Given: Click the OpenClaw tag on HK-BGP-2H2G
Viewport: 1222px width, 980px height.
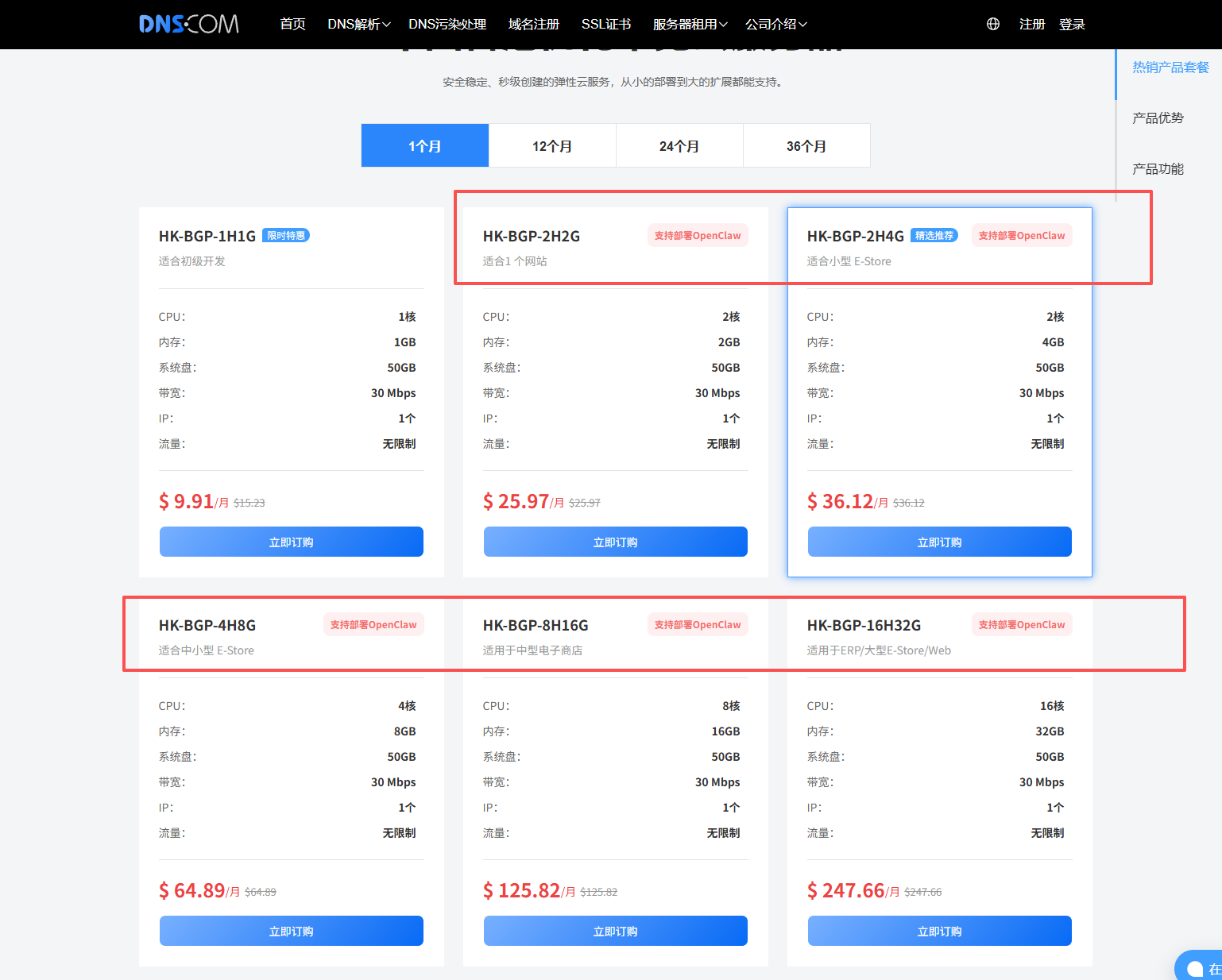Looking at the screenshot, I should 697,236.
